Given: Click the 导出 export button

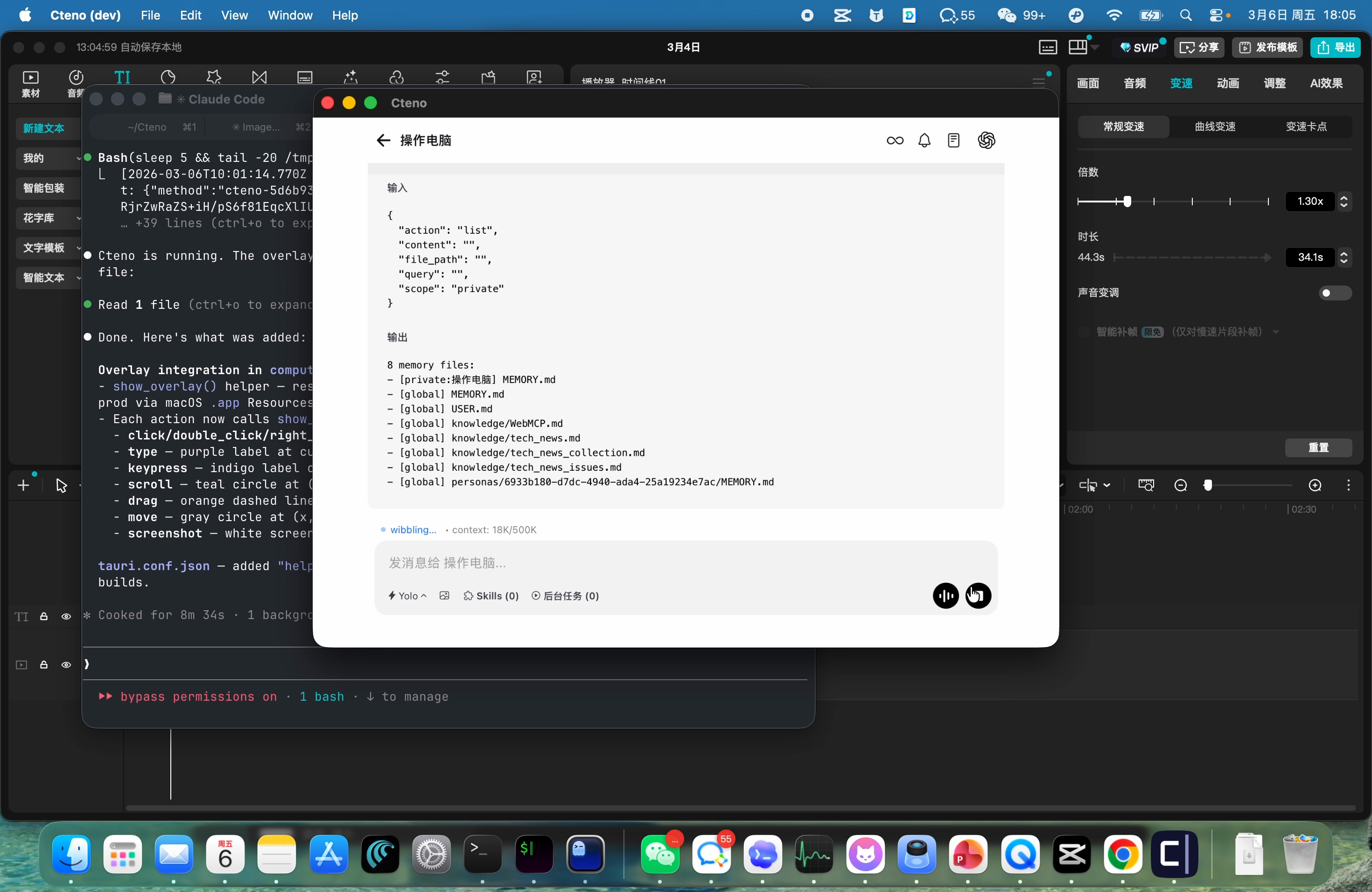Looking at the screenshot, I should pyautogui.click(x=1335, y=47).
